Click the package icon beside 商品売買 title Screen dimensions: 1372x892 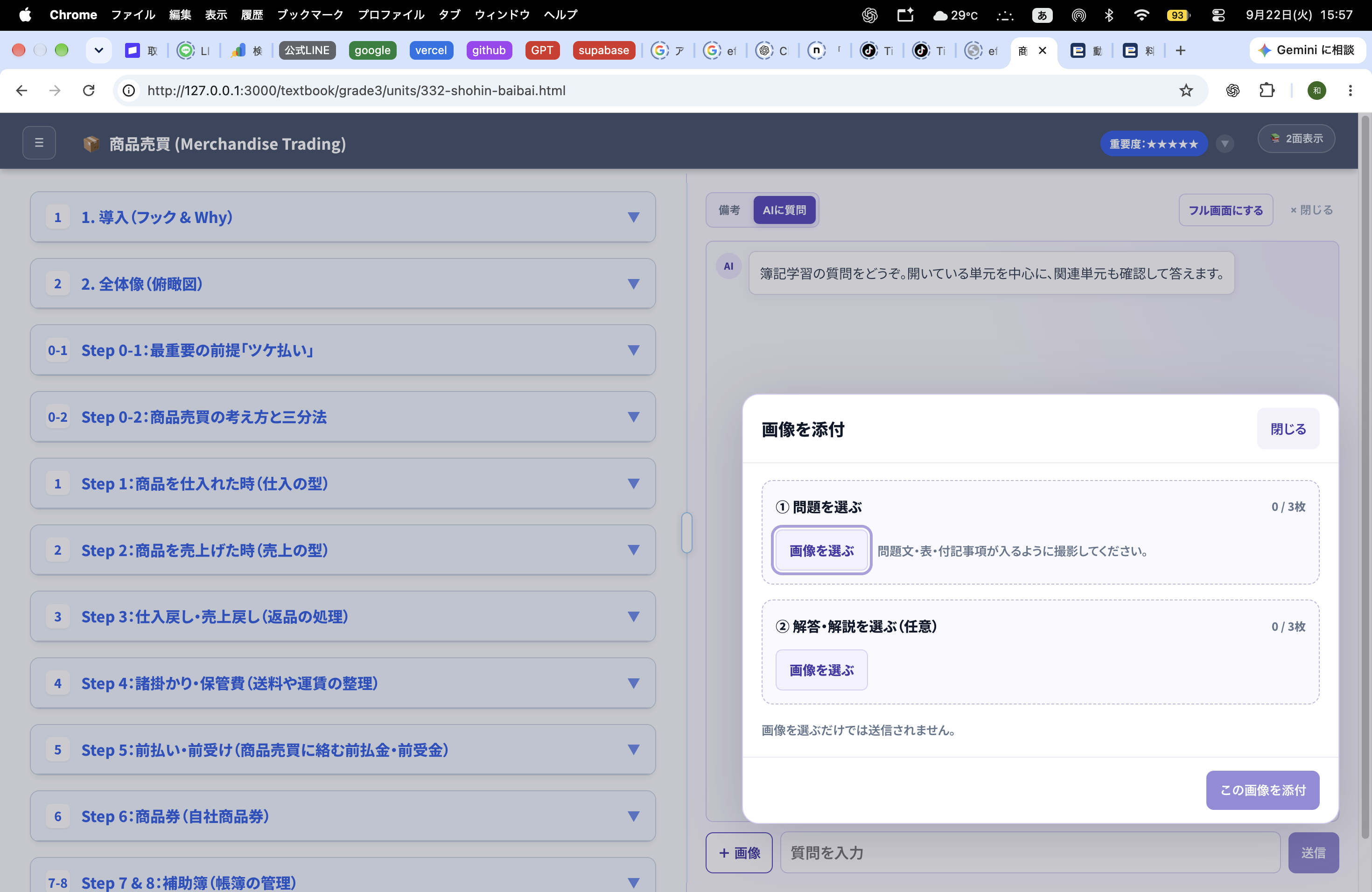tap(91, 144)
